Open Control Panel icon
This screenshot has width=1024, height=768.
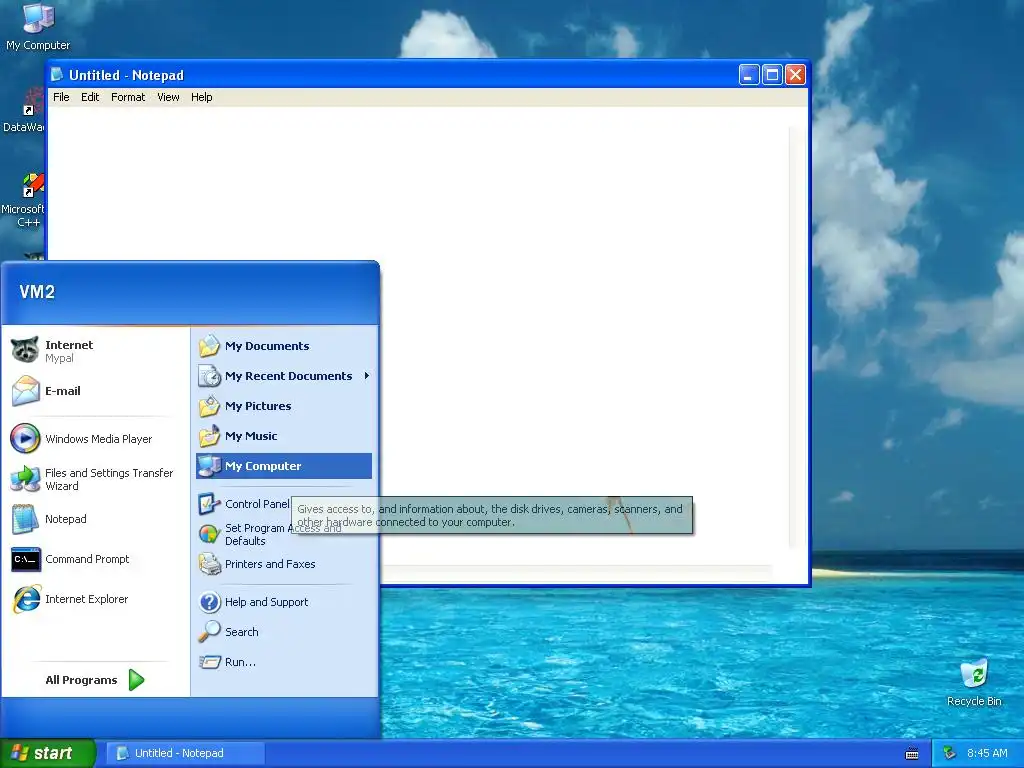pos(209,504)
